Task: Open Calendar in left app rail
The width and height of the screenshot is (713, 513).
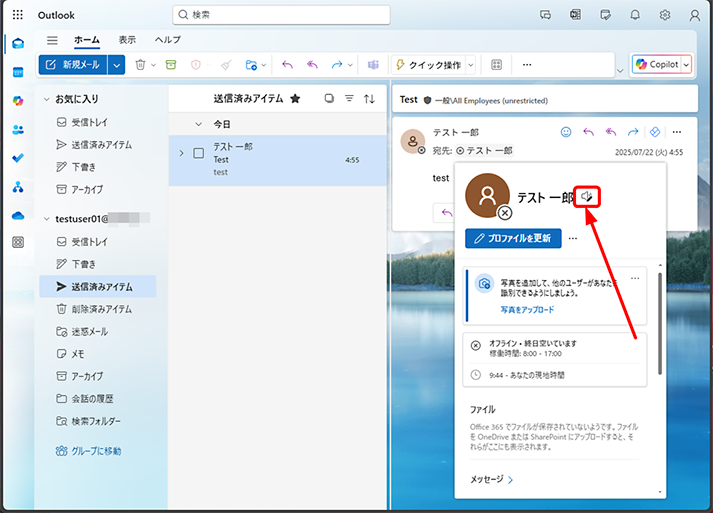Action: click(18, 72)
